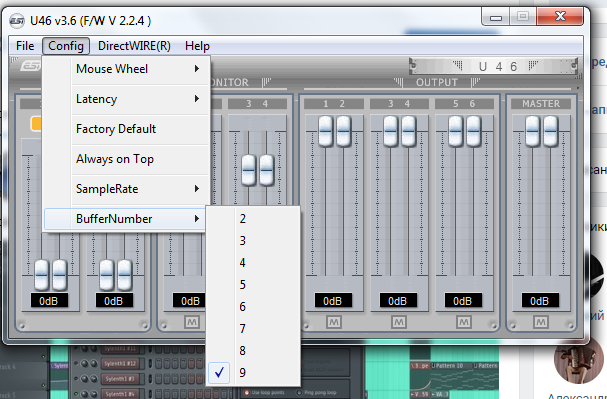Click right fader of Output 3 4
Image resolution: width=607 pixels, height=399 pixels.
tap(408, 132)
